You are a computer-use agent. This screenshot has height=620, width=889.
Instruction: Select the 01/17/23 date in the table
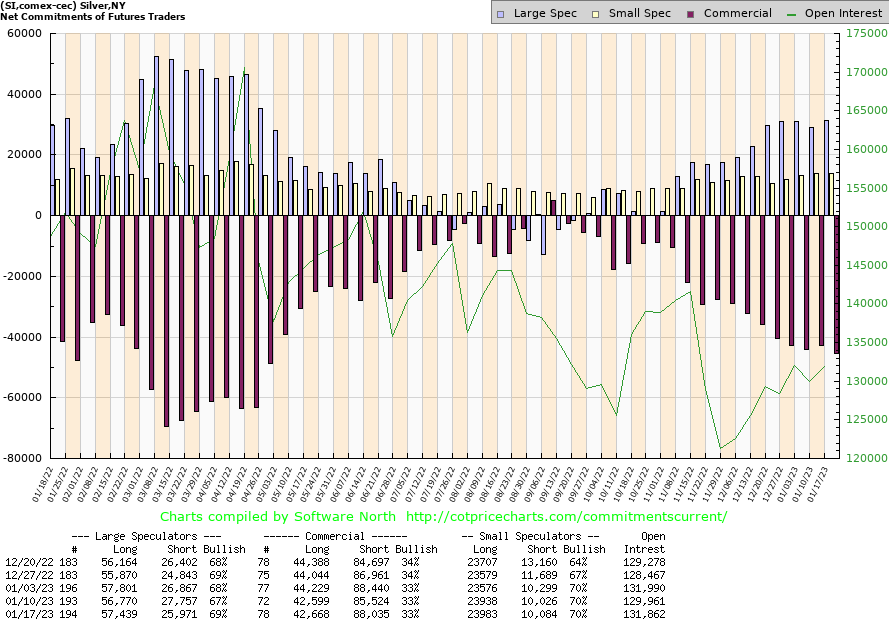[x=24, y=611]
